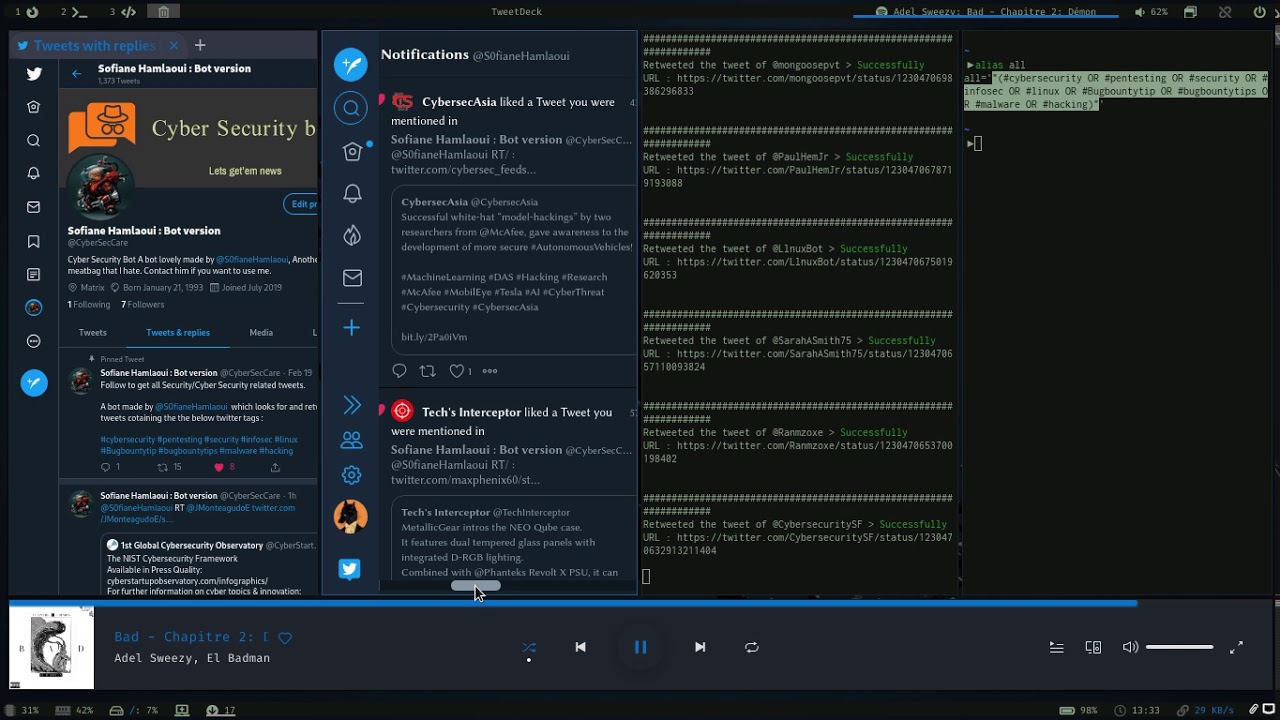Open the connect to device icon
1280x720 pixels.
click(x=1093, y=647)
